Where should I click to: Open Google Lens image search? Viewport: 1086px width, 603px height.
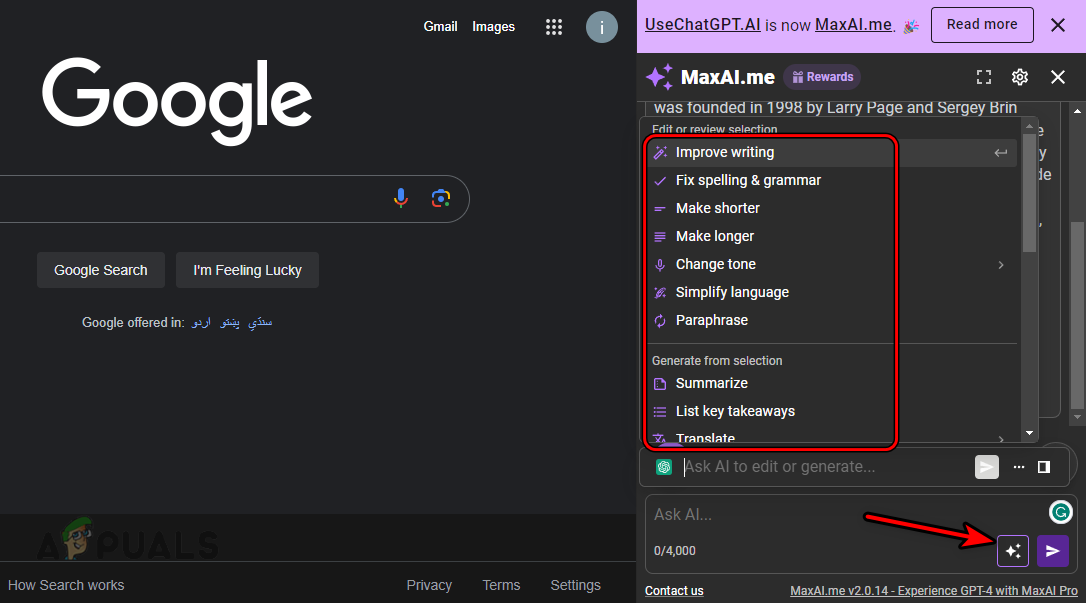tap(441, 199)
